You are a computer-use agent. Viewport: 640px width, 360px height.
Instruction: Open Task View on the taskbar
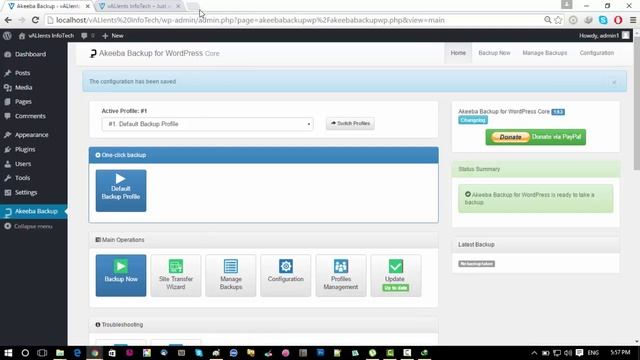click(42, 353)
